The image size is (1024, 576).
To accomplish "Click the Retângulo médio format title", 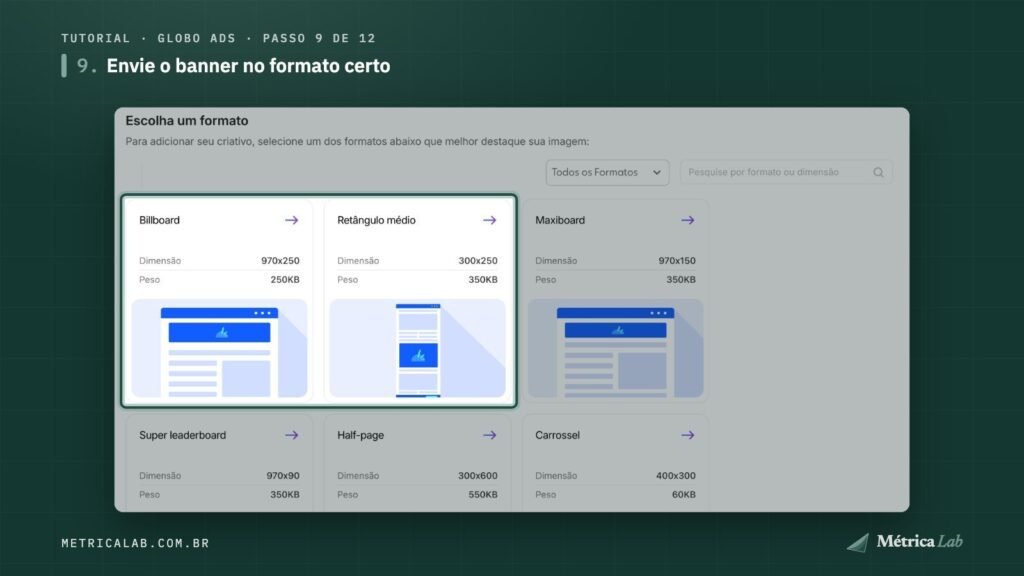I will coord(376,220).
